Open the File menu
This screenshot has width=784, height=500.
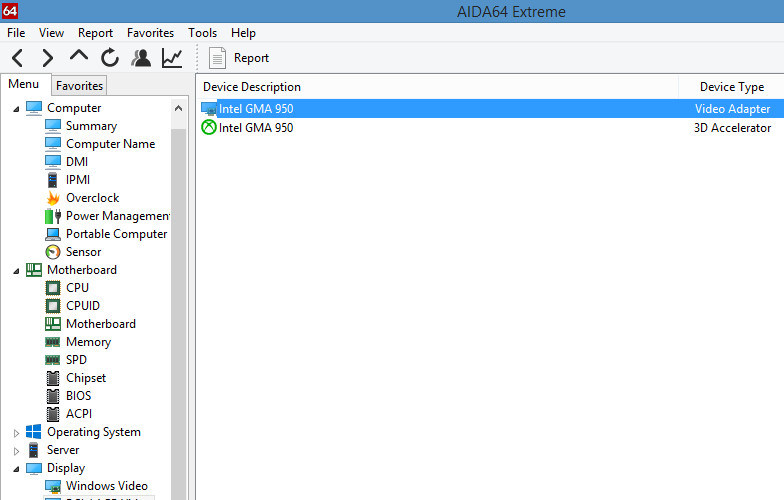[x=16, y=33]
